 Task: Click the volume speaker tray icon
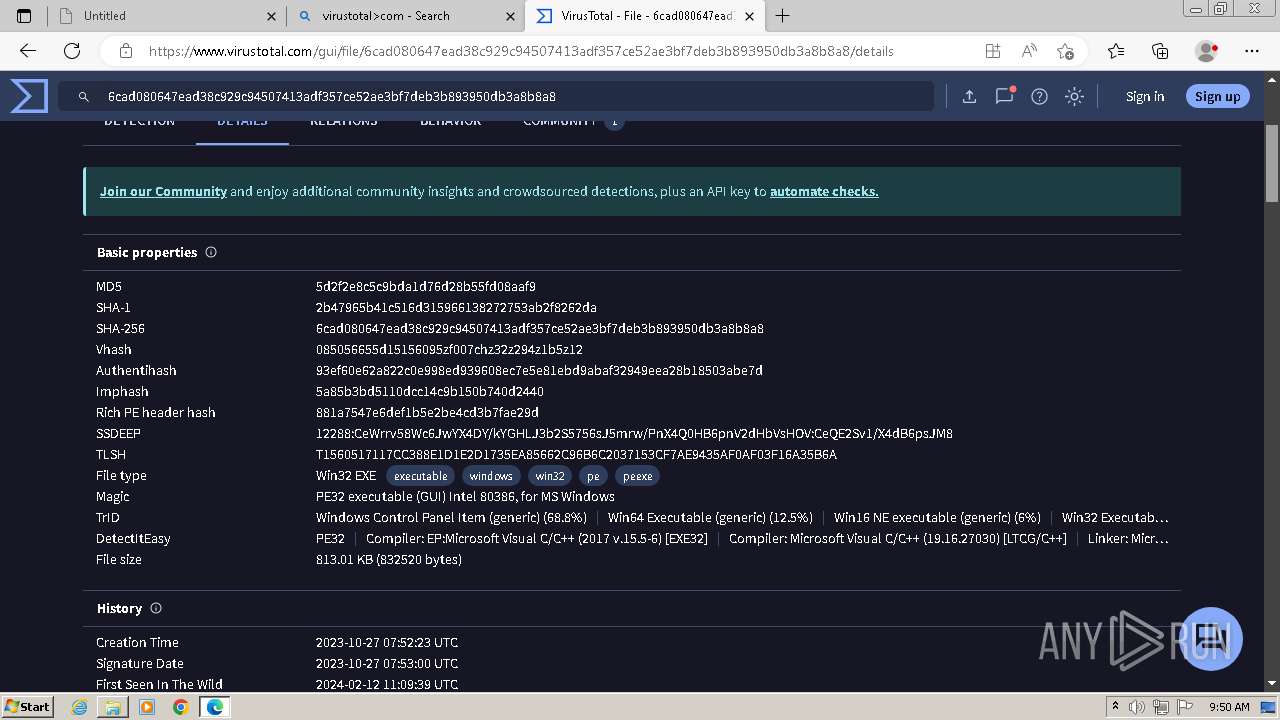point(1137,707)
